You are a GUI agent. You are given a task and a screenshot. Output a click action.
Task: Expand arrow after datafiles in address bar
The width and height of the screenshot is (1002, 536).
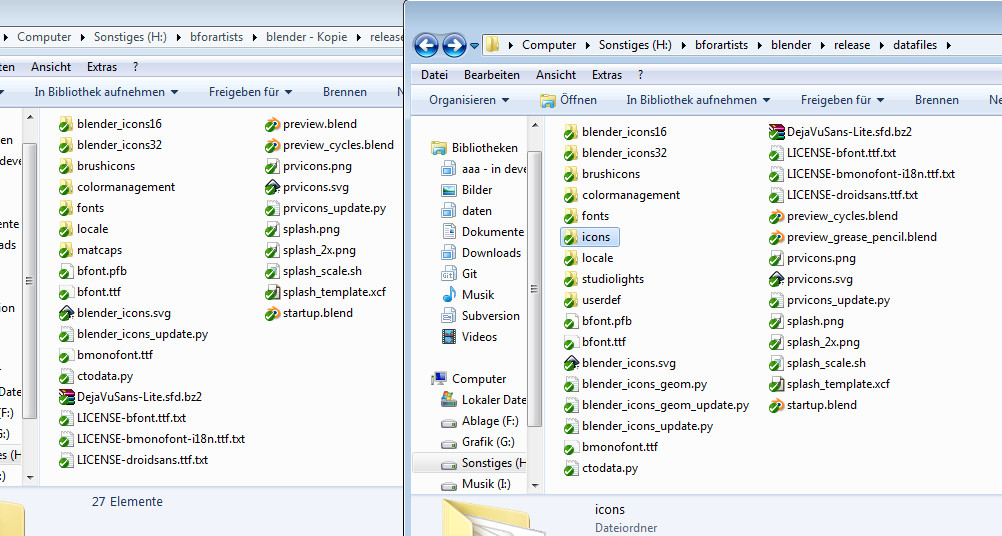click(948, 45)
